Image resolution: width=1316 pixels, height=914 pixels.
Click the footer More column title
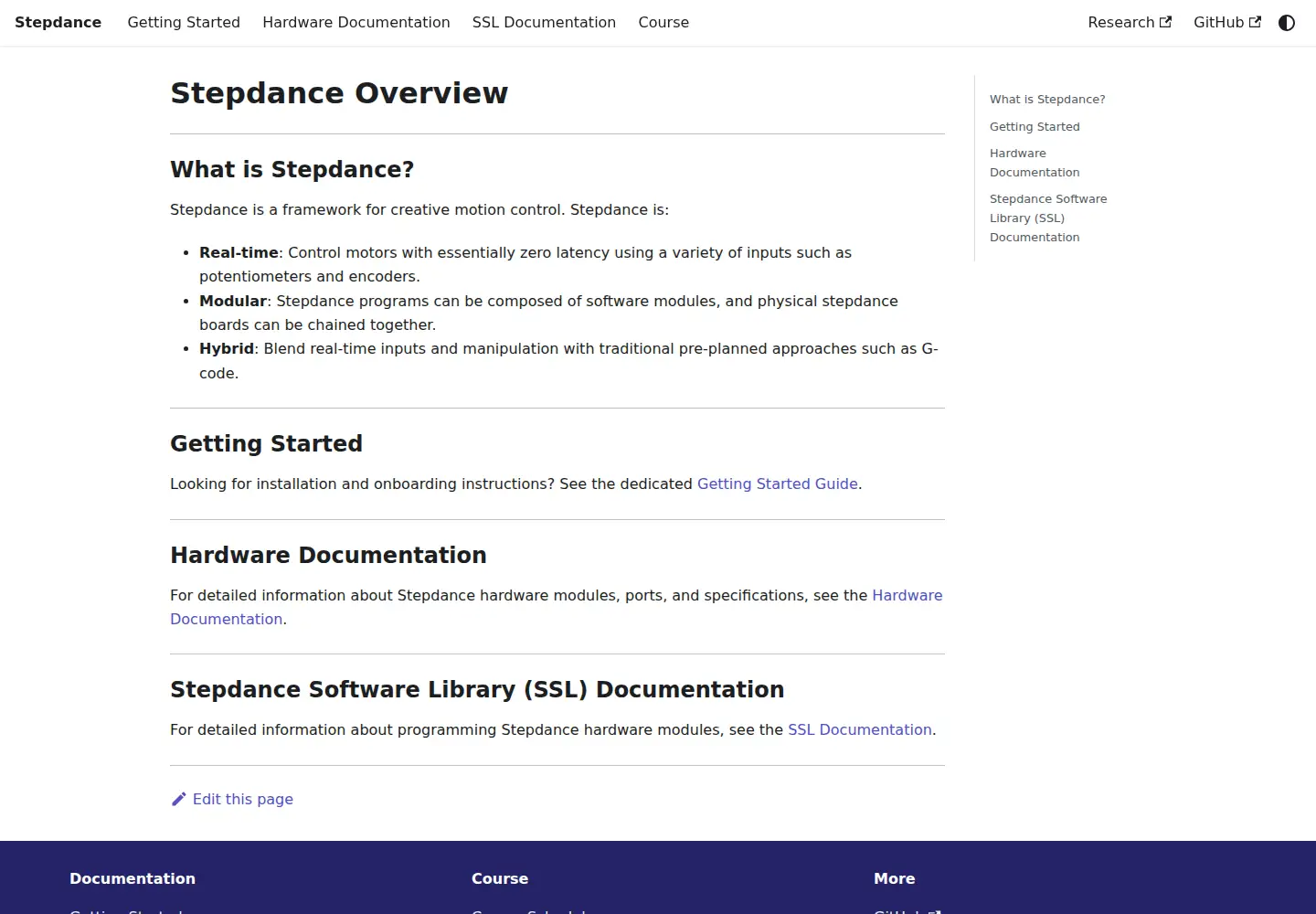coord(894,878)
